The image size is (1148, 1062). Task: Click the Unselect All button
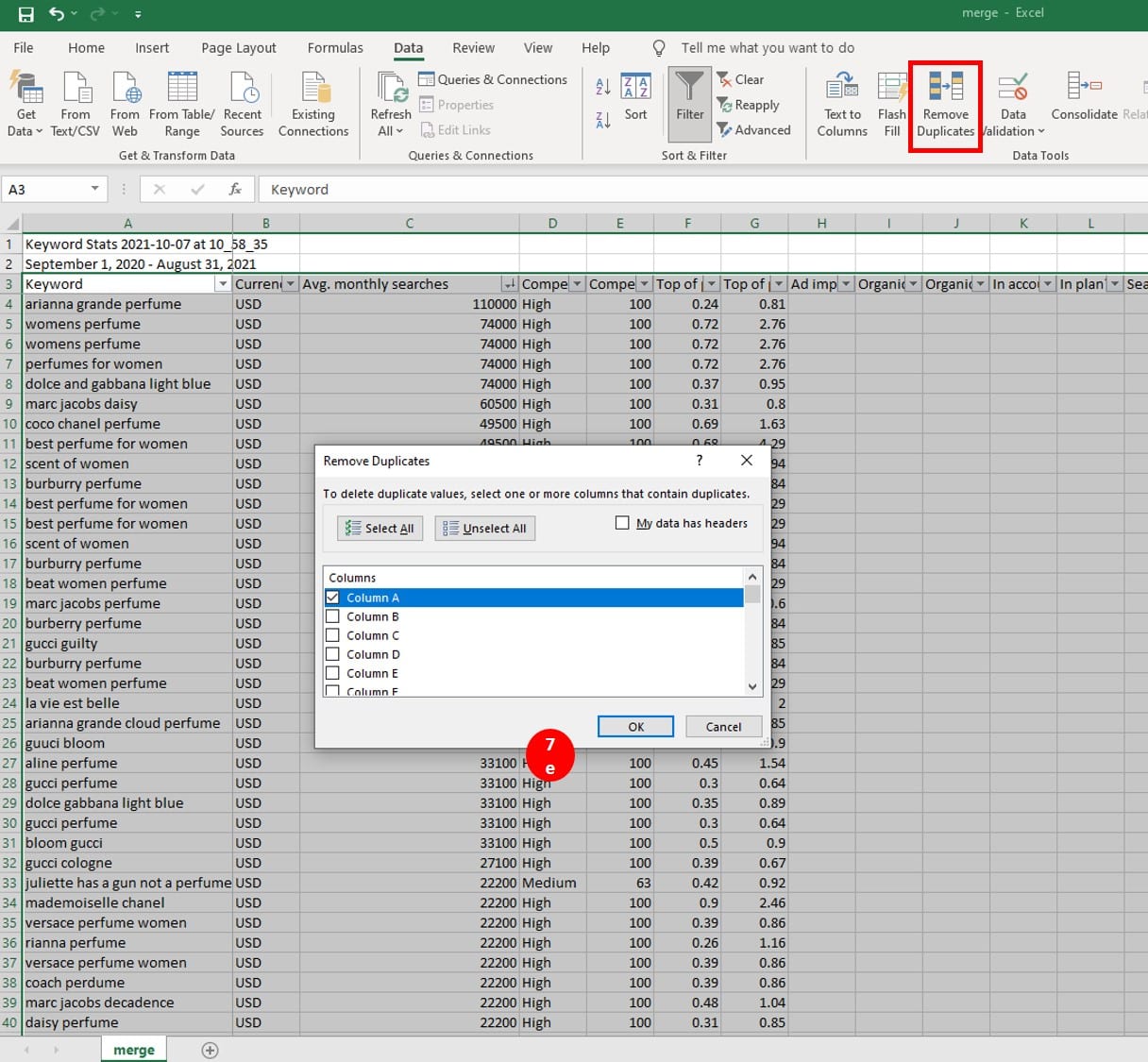point(484,528)
